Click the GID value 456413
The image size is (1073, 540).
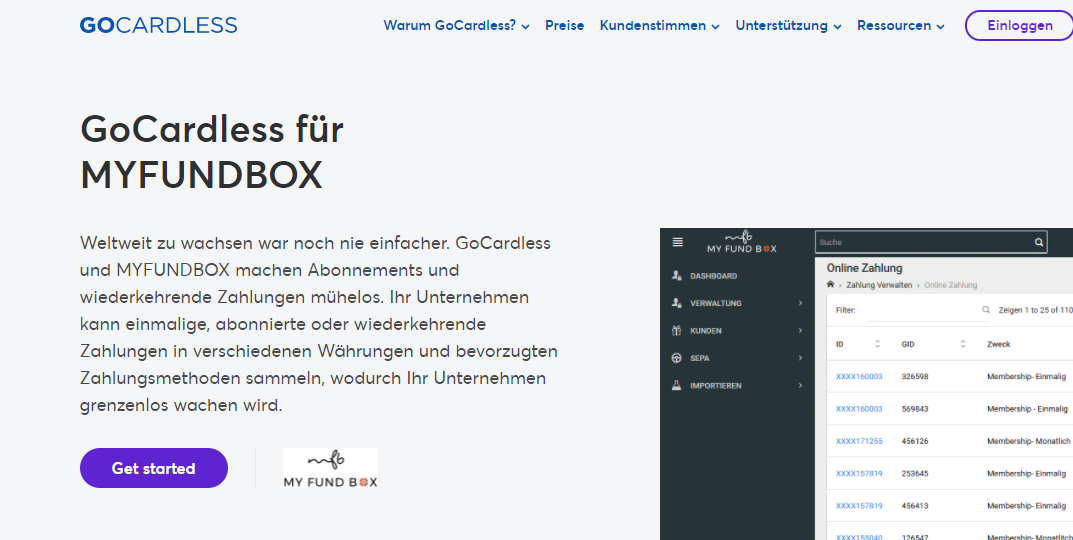pyautogui.click(x=915, y=506)
